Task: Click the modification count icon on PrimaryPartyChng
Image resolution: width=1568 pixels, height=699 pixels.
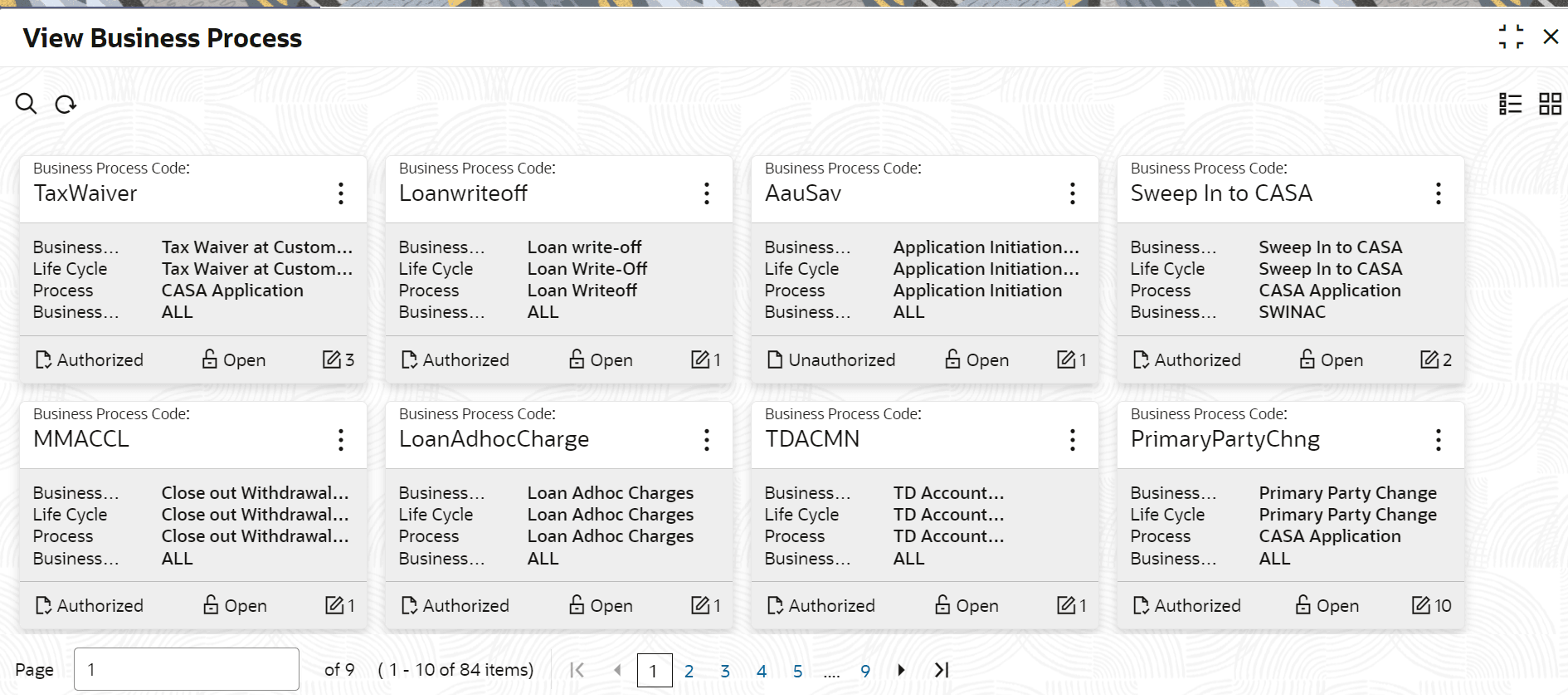Action: [x=1421, y=605]
